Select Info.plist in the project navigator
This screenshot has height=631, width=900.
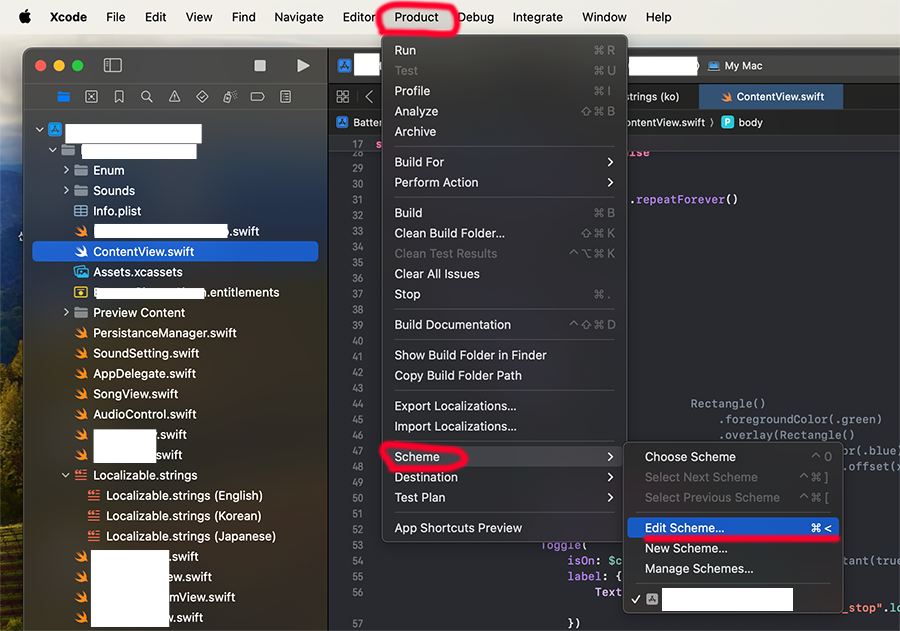[x=117, y=211]
